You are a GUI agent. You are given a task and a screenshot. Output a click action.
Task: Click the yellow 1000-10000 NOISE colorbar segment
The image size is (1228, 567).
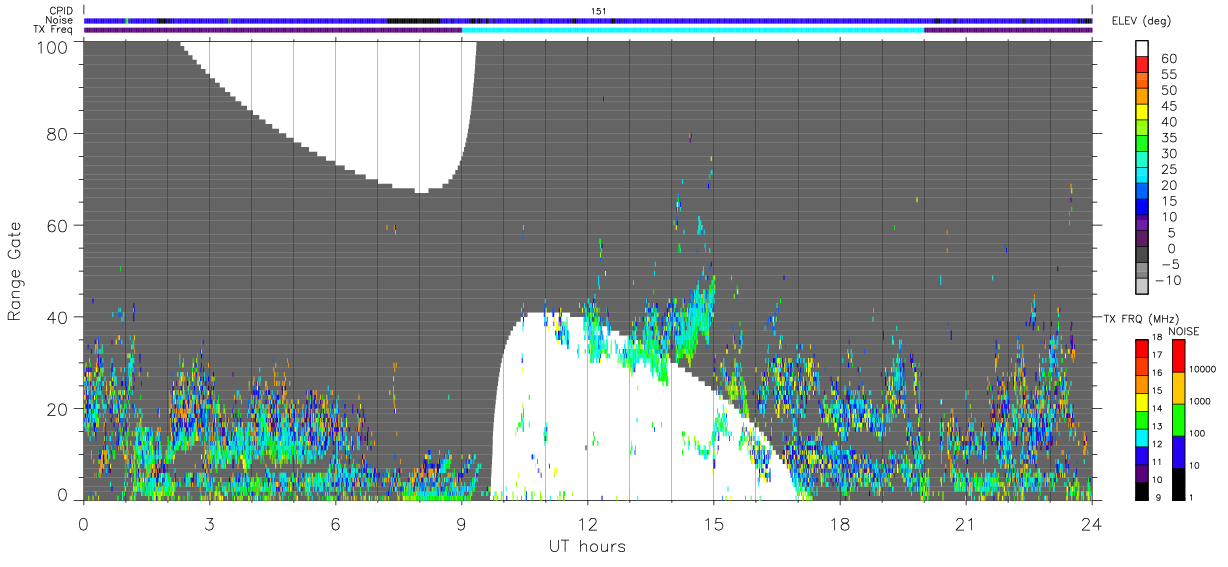(1178, 388)
